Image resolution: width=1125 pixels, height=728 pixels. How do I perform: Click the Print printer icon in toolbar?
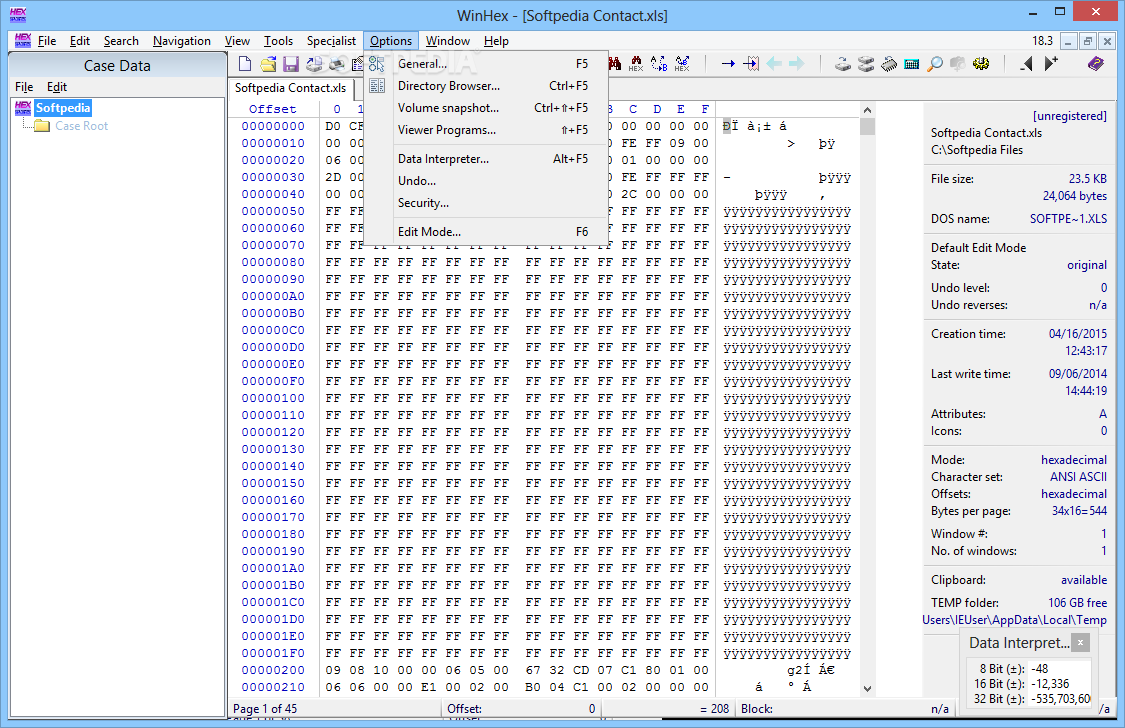[336, 64]
